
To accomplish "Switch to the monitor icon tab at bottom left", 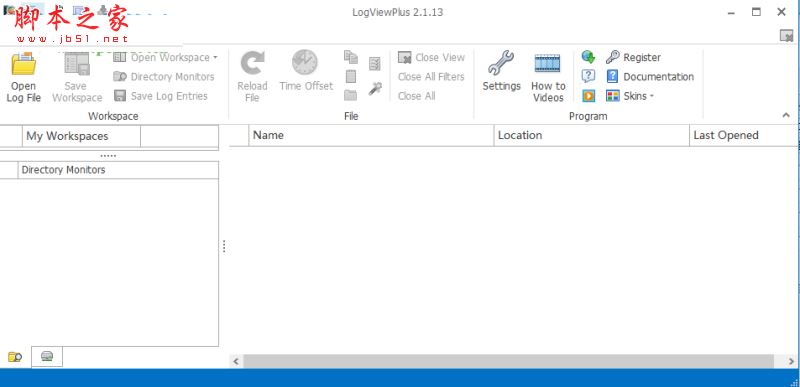I will (47, 356).
